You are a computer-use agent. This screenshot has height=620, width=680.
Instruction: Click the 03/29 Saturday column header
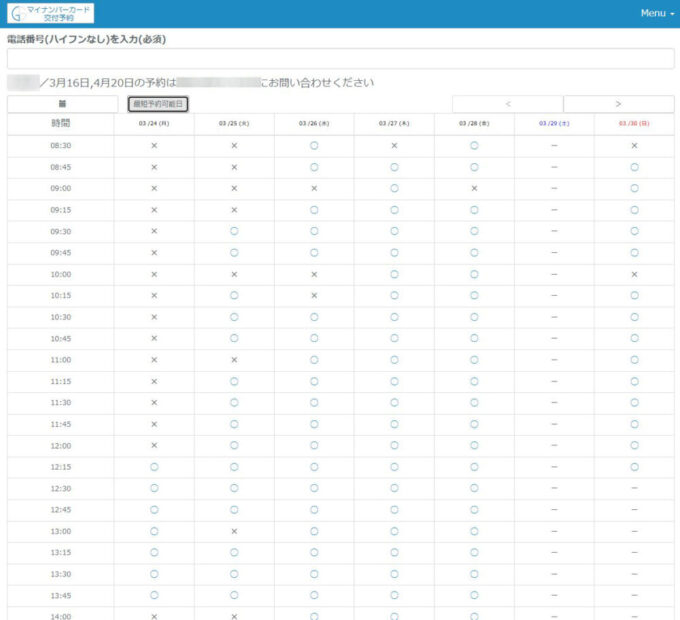(x=554, y=124)
